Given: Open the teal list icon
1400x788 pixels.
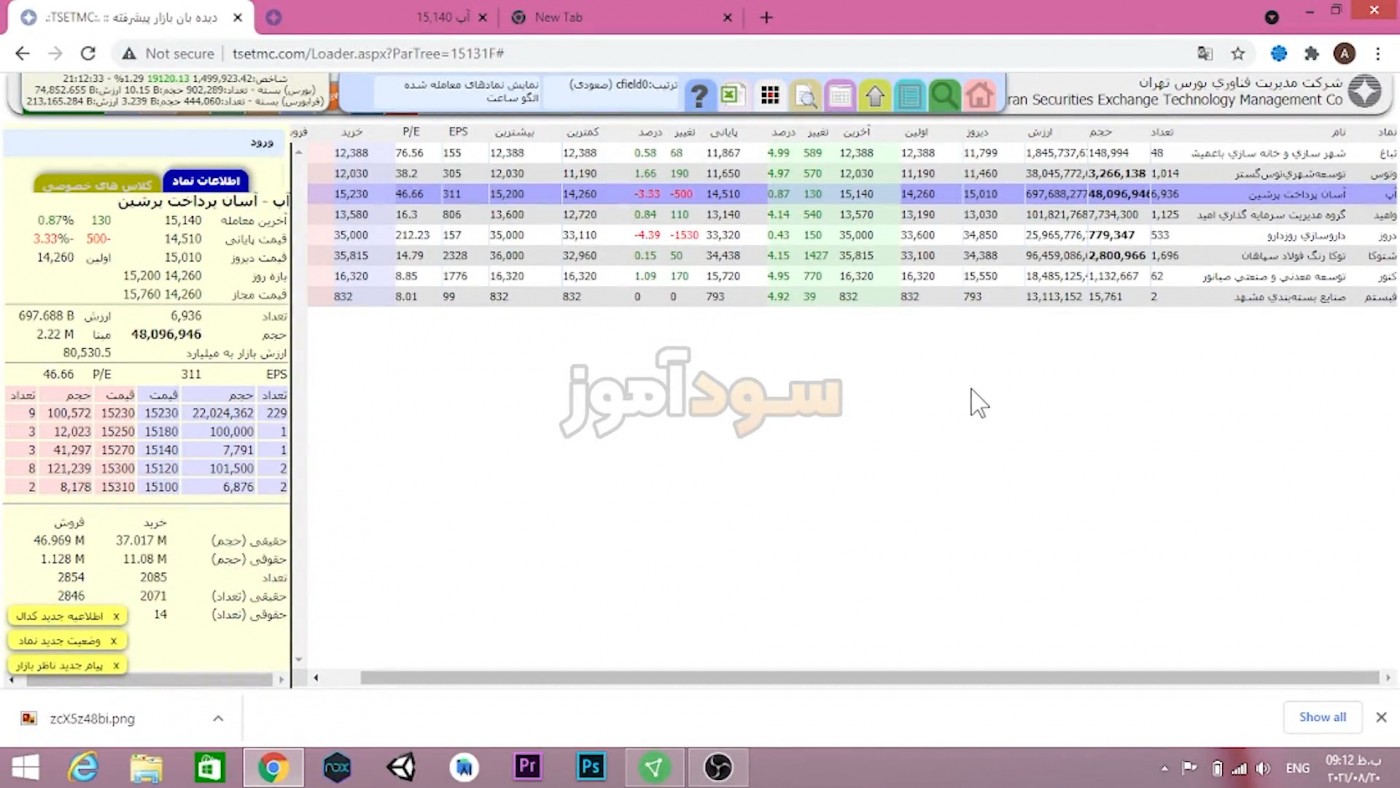Looking at the screenshot, I should click(910, 96).
